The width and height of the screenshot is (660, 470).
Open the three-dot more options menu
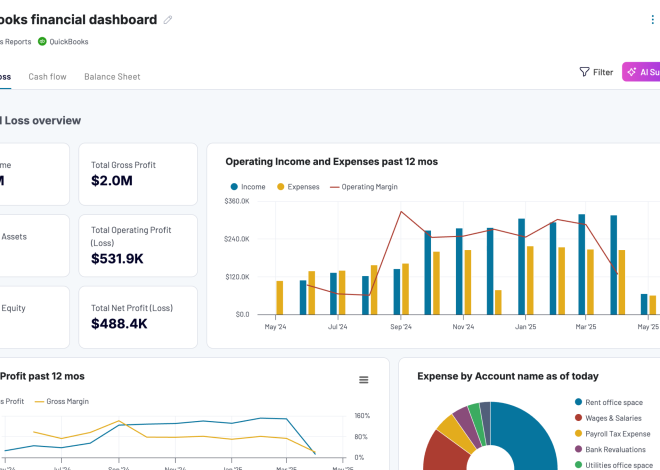click(x=652, y=19)
